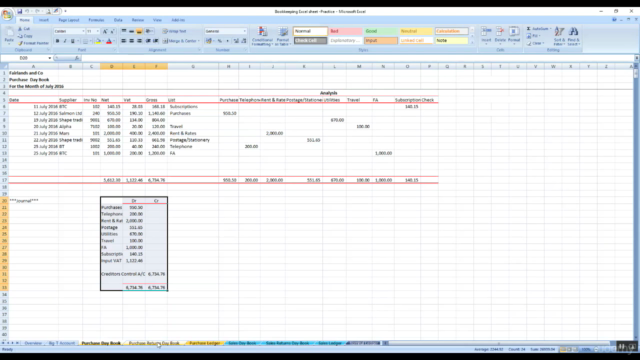This screenshot has width=640, height=360.
Task: Apply the Calculation cell style
Action: pyautogui.click(x=451, y=31)
